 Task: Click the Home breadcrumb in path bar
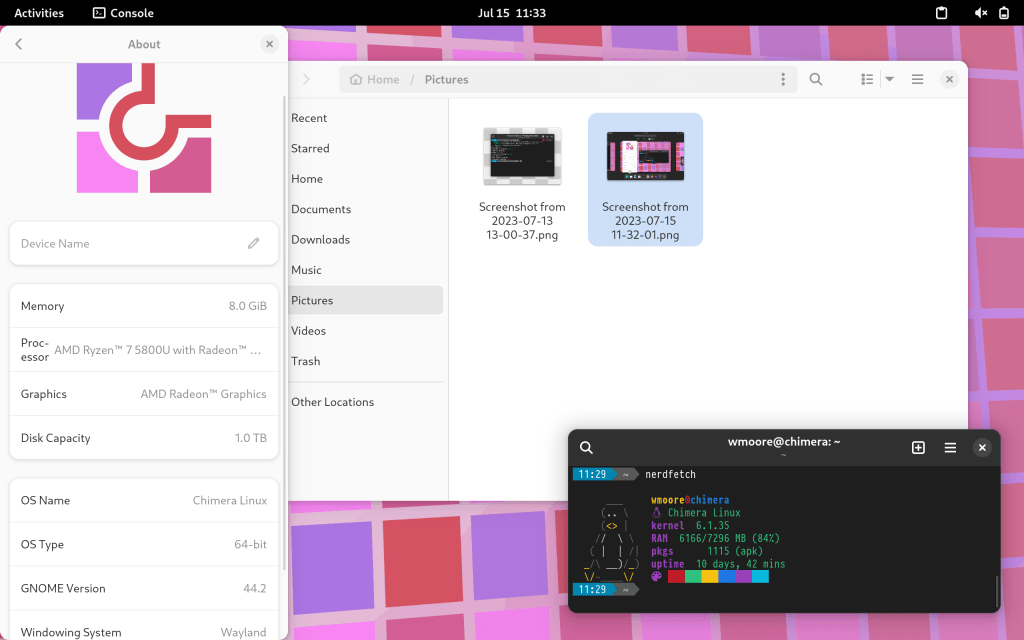(x=375, y=79)
